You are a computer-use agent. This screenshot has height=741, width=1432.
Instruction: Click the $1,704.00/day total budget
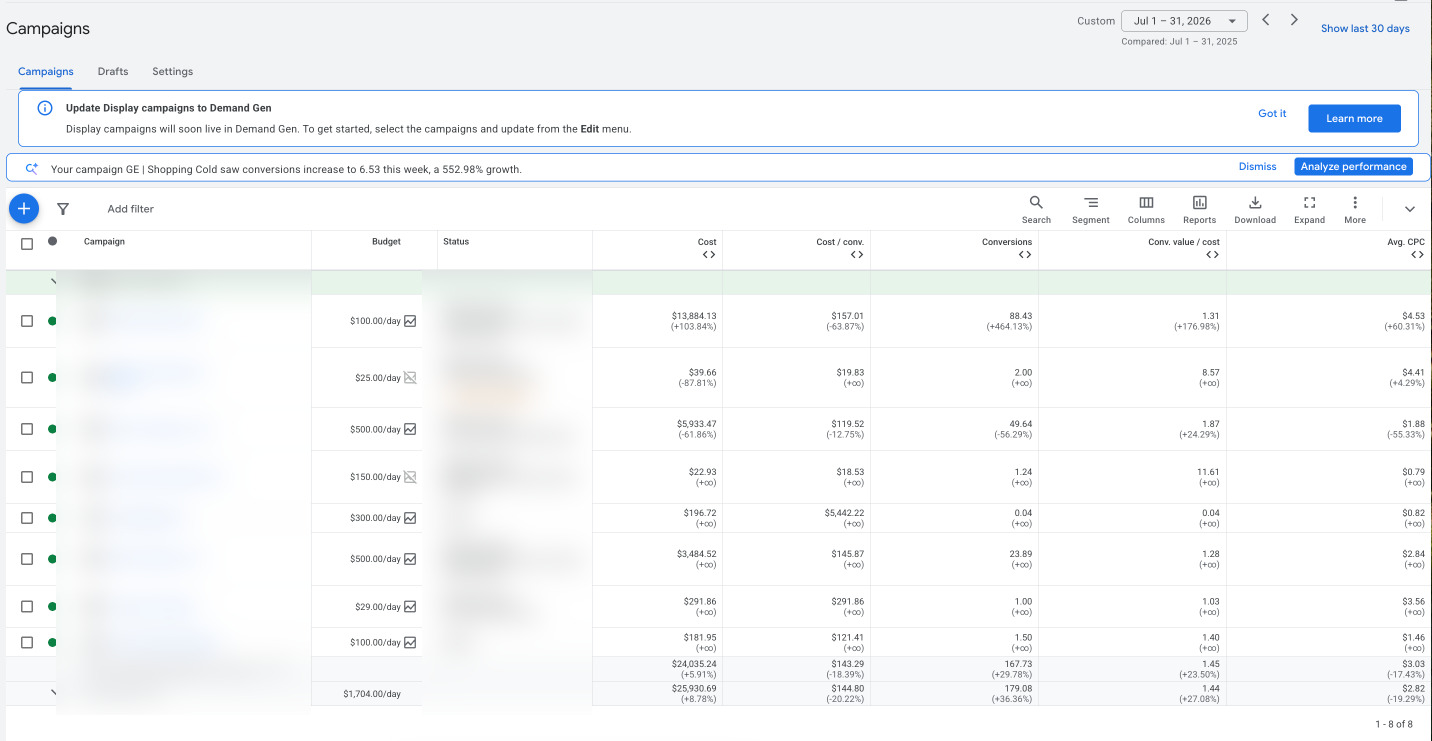pyautogui.click(x=372, y=694)
